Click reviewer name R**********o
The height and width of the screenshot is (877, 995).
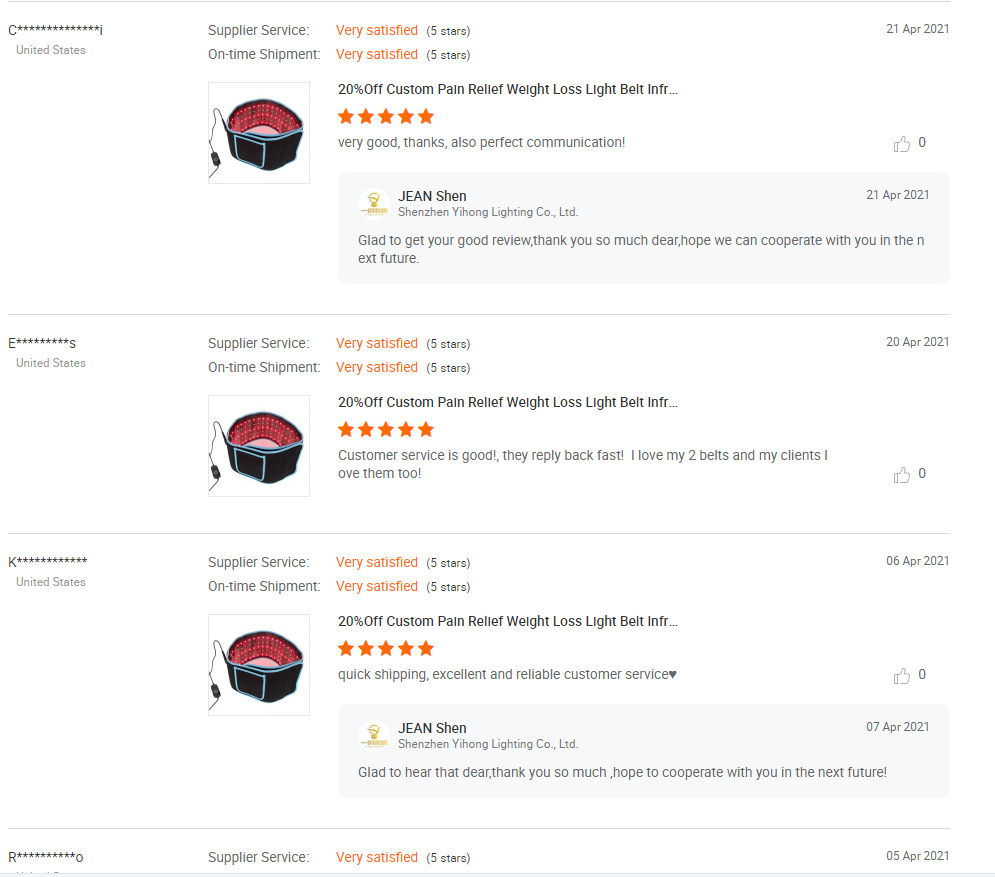coord(45,857)
